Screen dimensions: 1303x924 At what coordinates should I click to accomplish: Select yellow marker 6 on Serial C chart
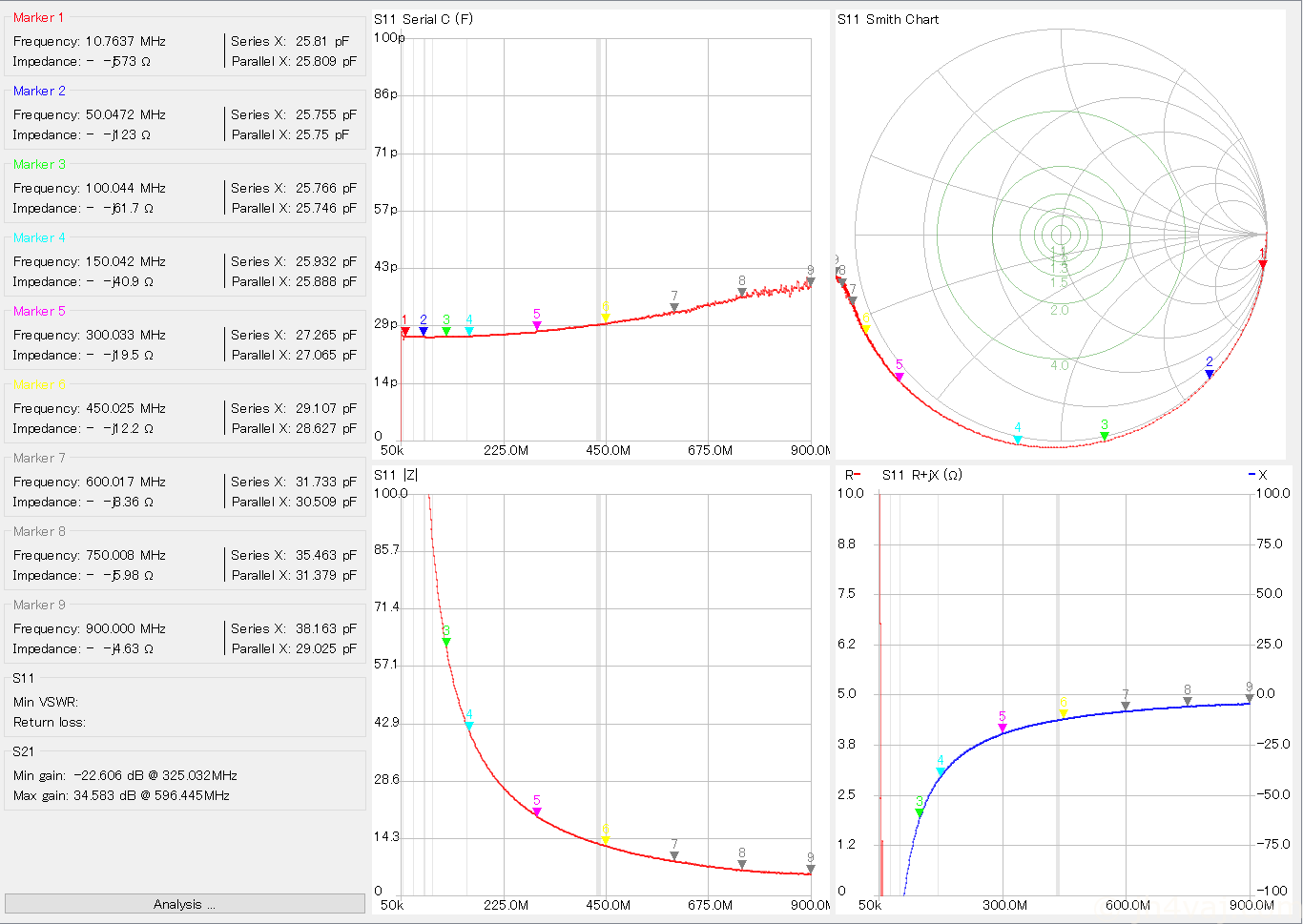click(x=606, y=318)
